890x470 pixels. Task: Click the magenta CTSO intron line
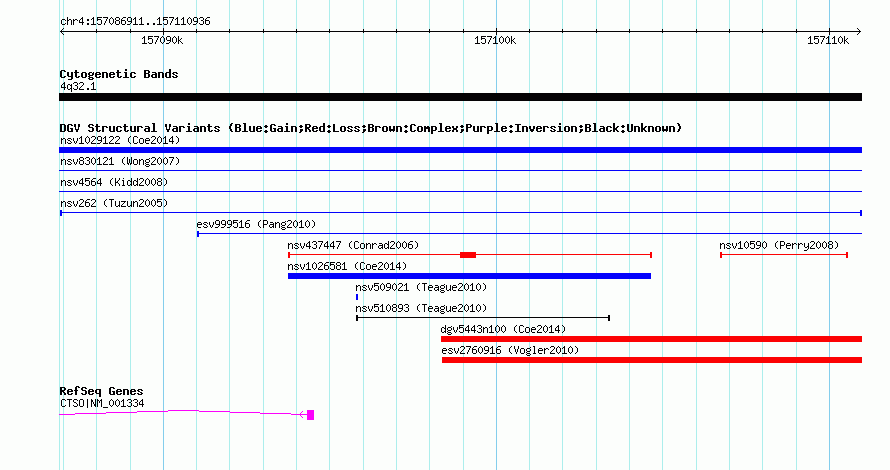coord(182,412)
